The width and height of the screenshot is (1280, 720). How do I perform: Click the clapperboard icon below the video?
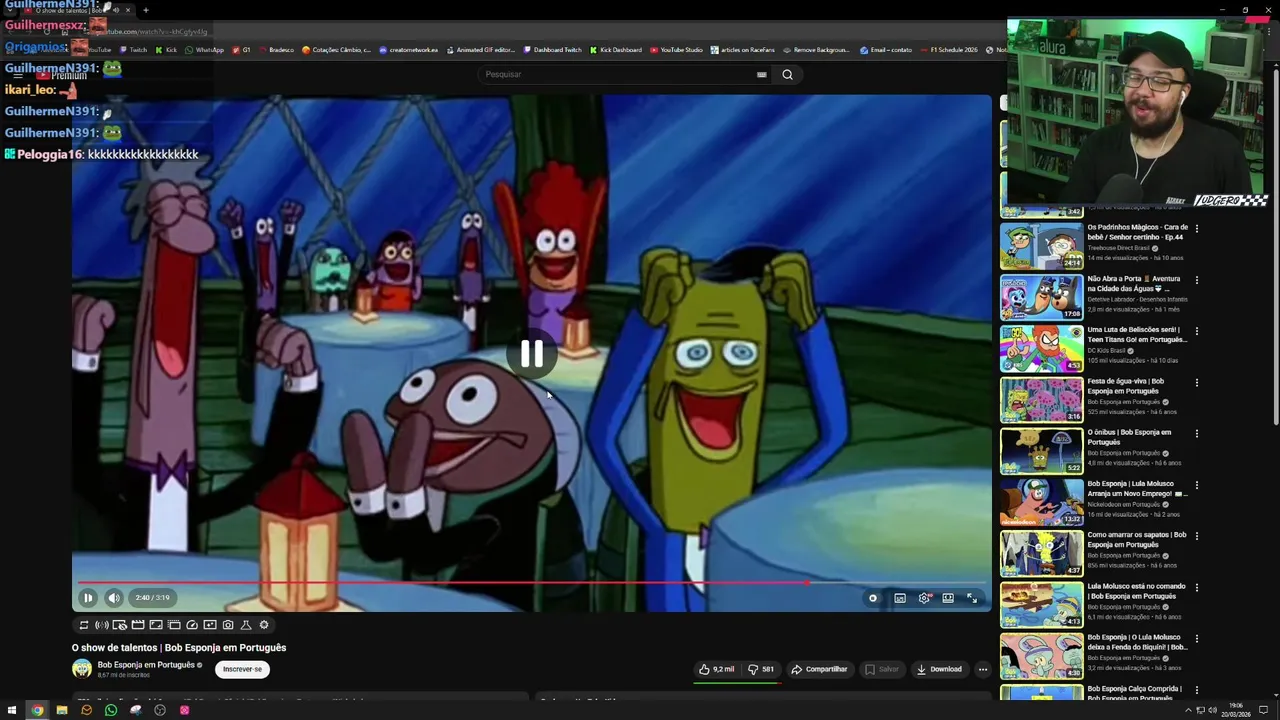[138, 625]
